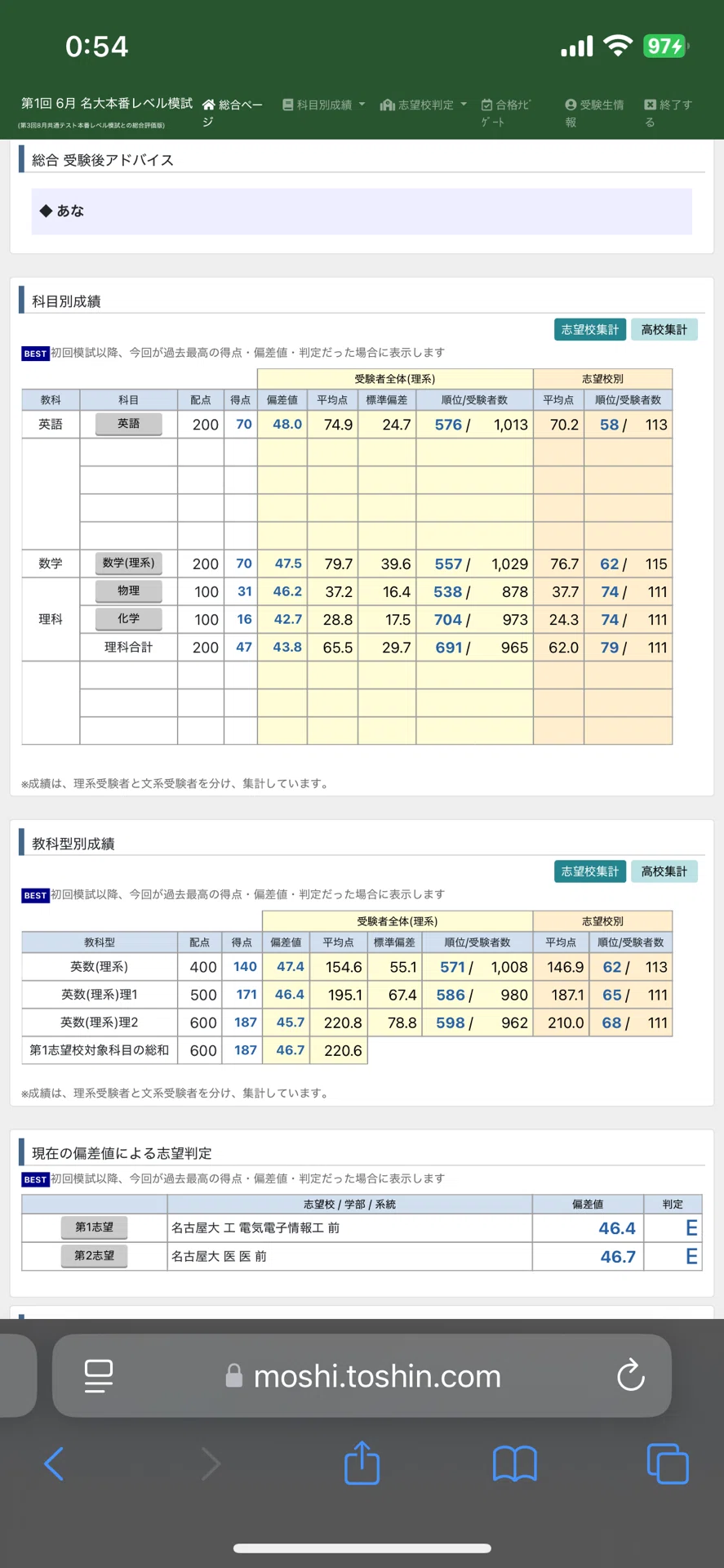Click the 第1志望 E judgment
Image resolution: width=724 pixels, height=1568 pixels.
(691, 1228)
